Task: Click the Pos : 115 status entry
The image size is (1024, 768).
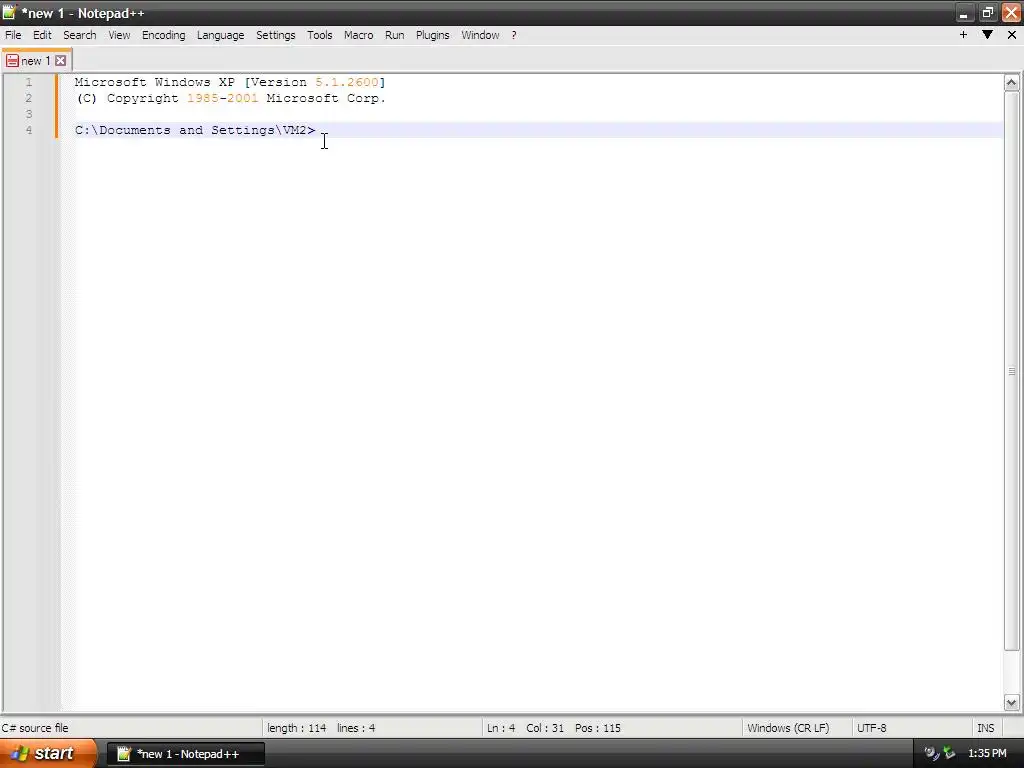Action: click(x=598, y=728)
